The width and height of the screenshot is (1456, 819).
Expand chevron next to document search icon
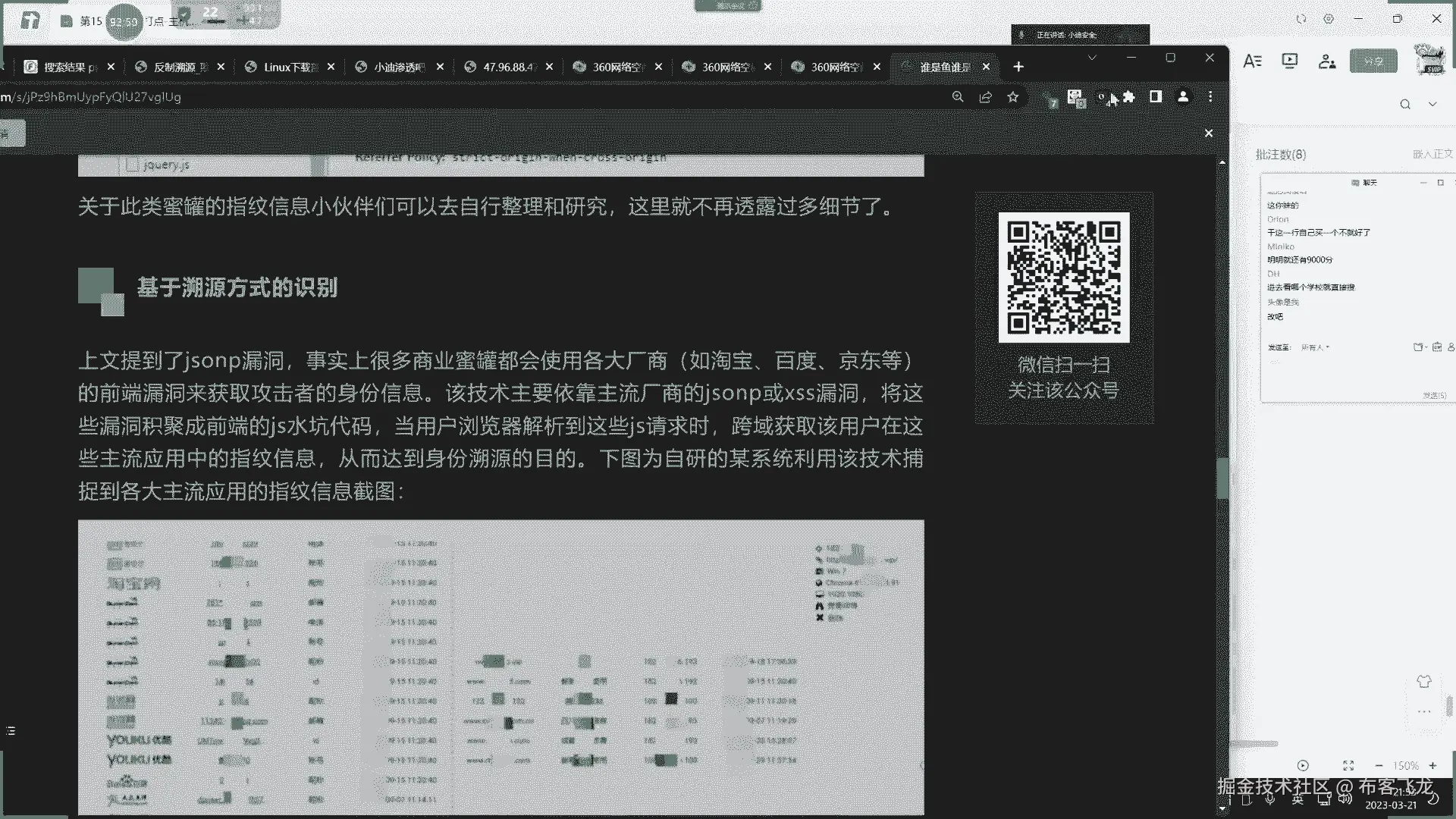pyautogui.click(x=1432, y=105)
